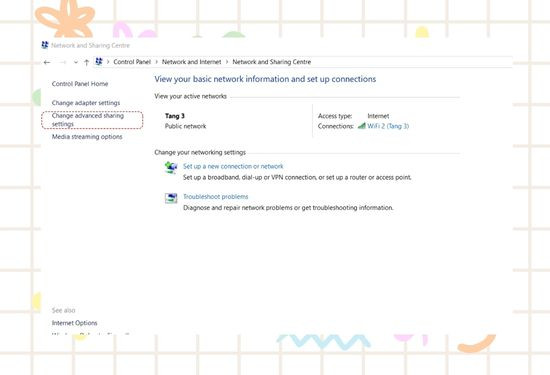Screen dimensions: 550x375
Task: Select Network and Sharing Centre breadcrumb
Action: point(272,62)
